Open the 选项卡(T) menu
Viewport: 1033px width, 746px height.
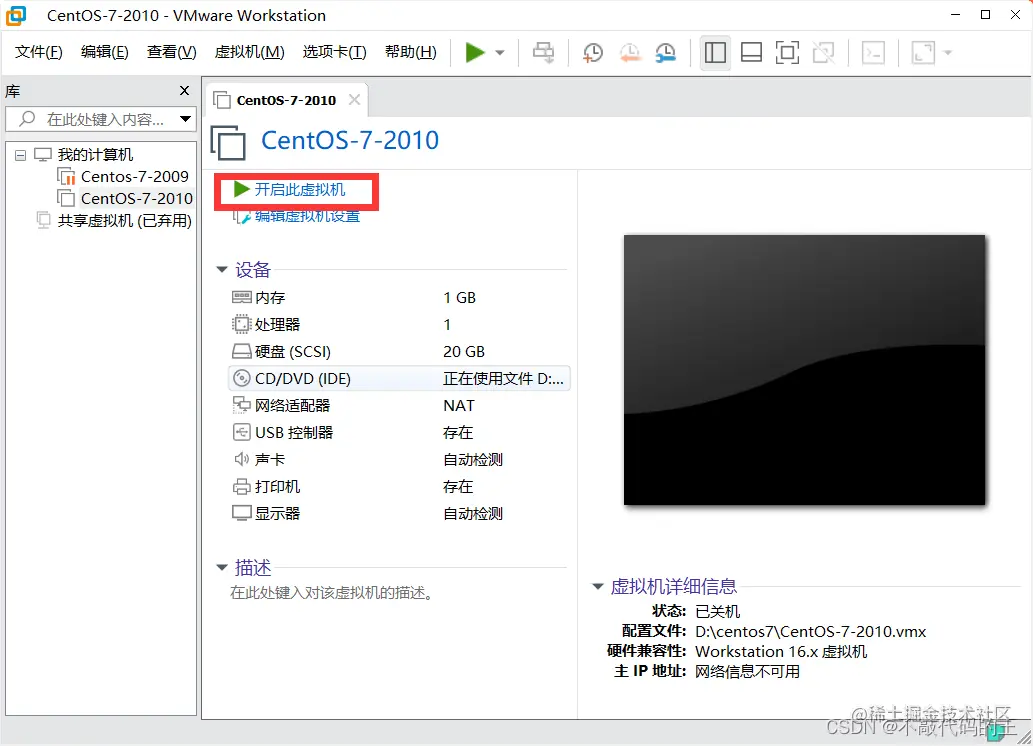click(334, 52)
